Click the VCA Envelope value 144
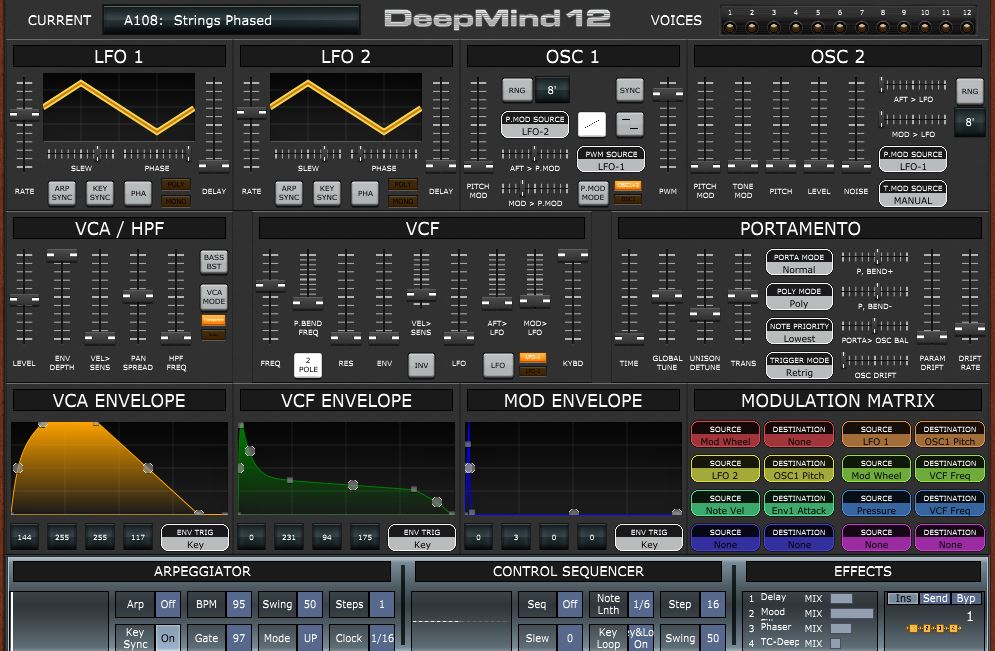This screenshot has height=651, width=995. [24, 537]
